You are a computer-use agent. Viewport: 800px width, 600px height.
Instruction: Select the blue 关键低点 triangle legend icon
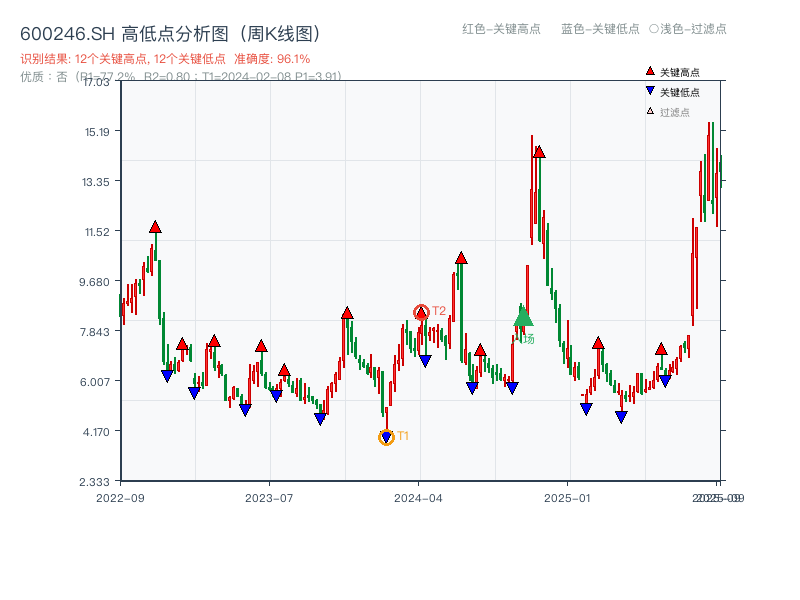click(x=650, y=89)
